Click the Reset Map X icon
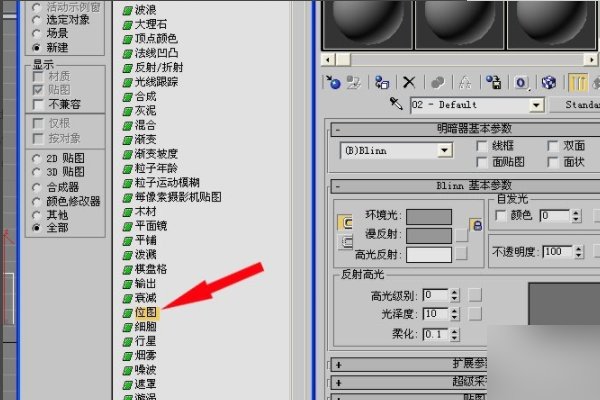Viewport: 600px width, 400px height. (x=409, y=82)
